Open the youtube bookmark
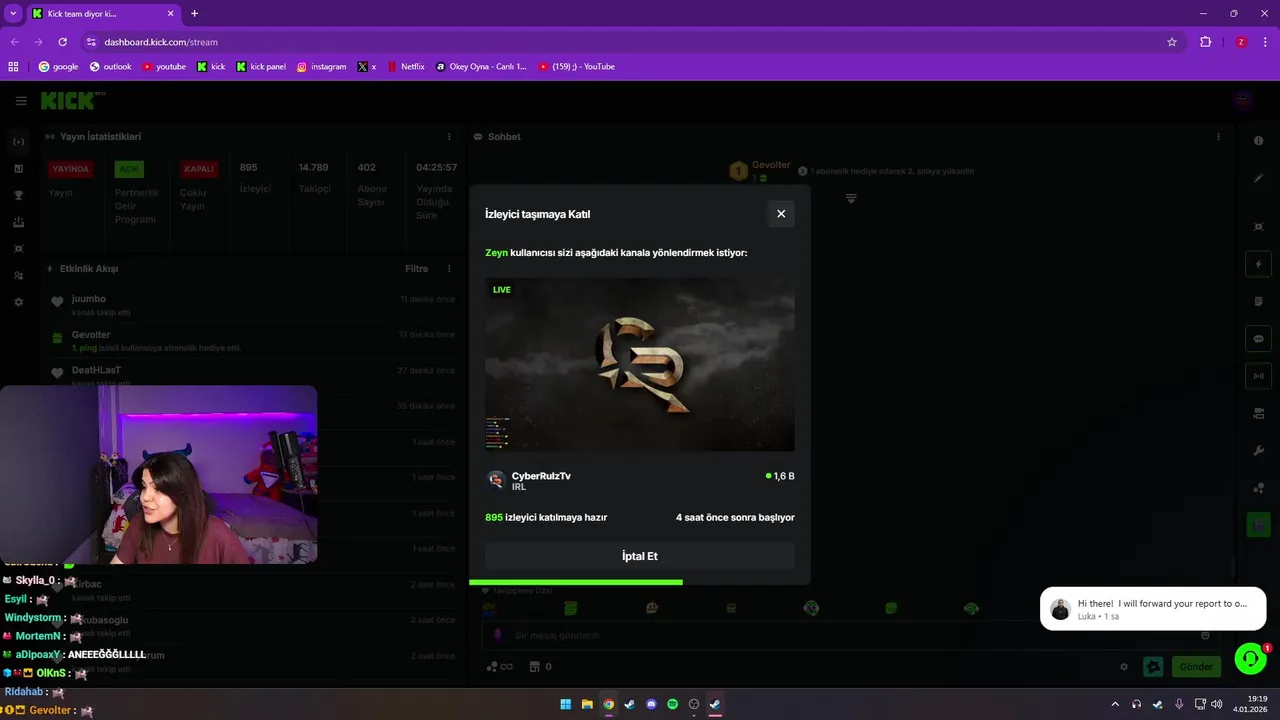 click(x=164, y=67)
